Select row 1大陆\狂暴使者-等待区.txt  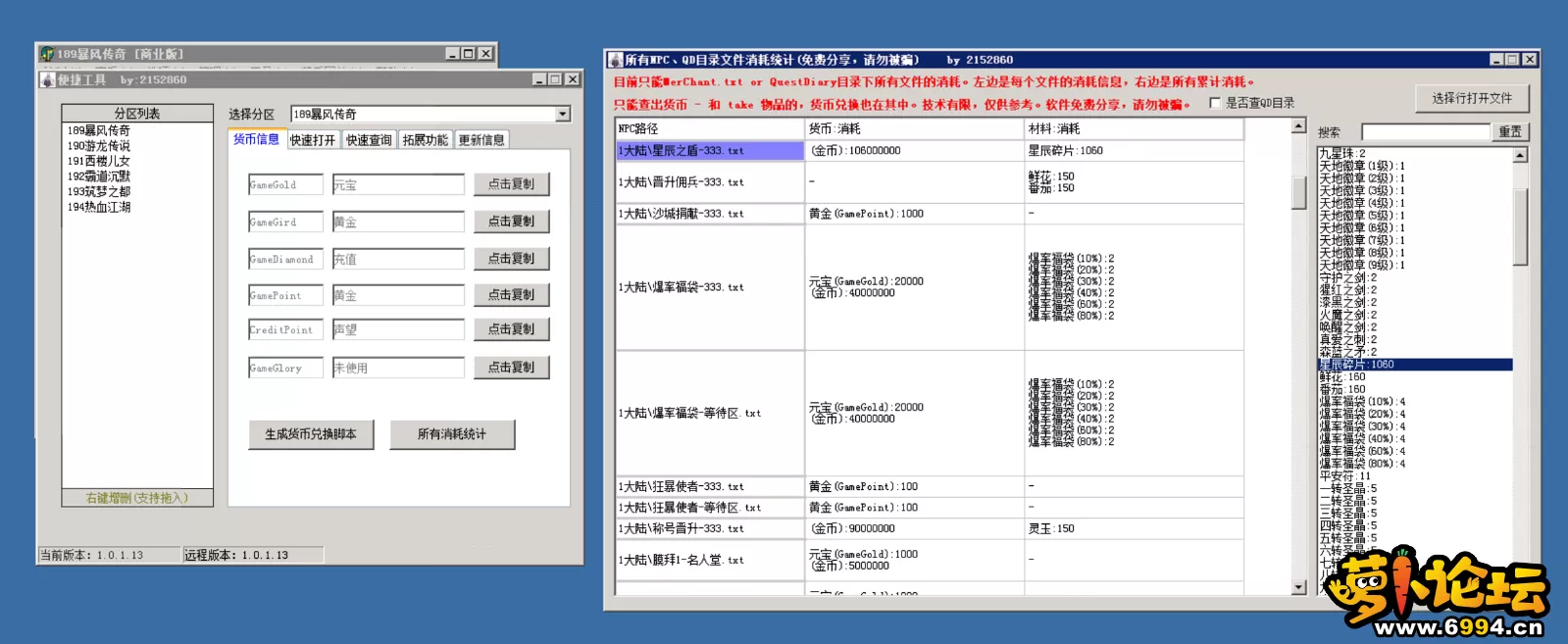point(710,508)
